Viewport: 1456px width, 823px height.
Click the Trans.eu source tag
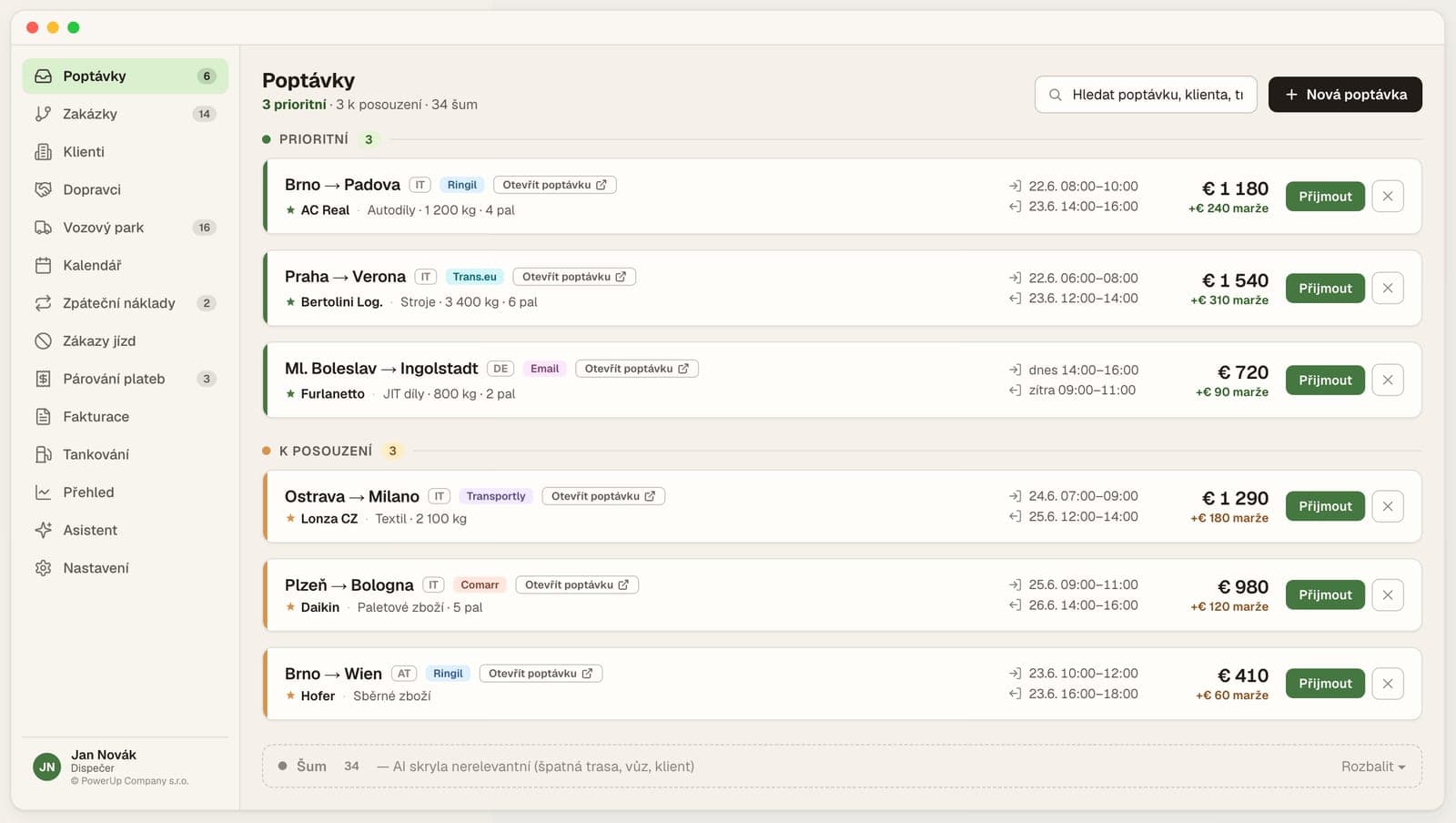click(x=475, y=277)
